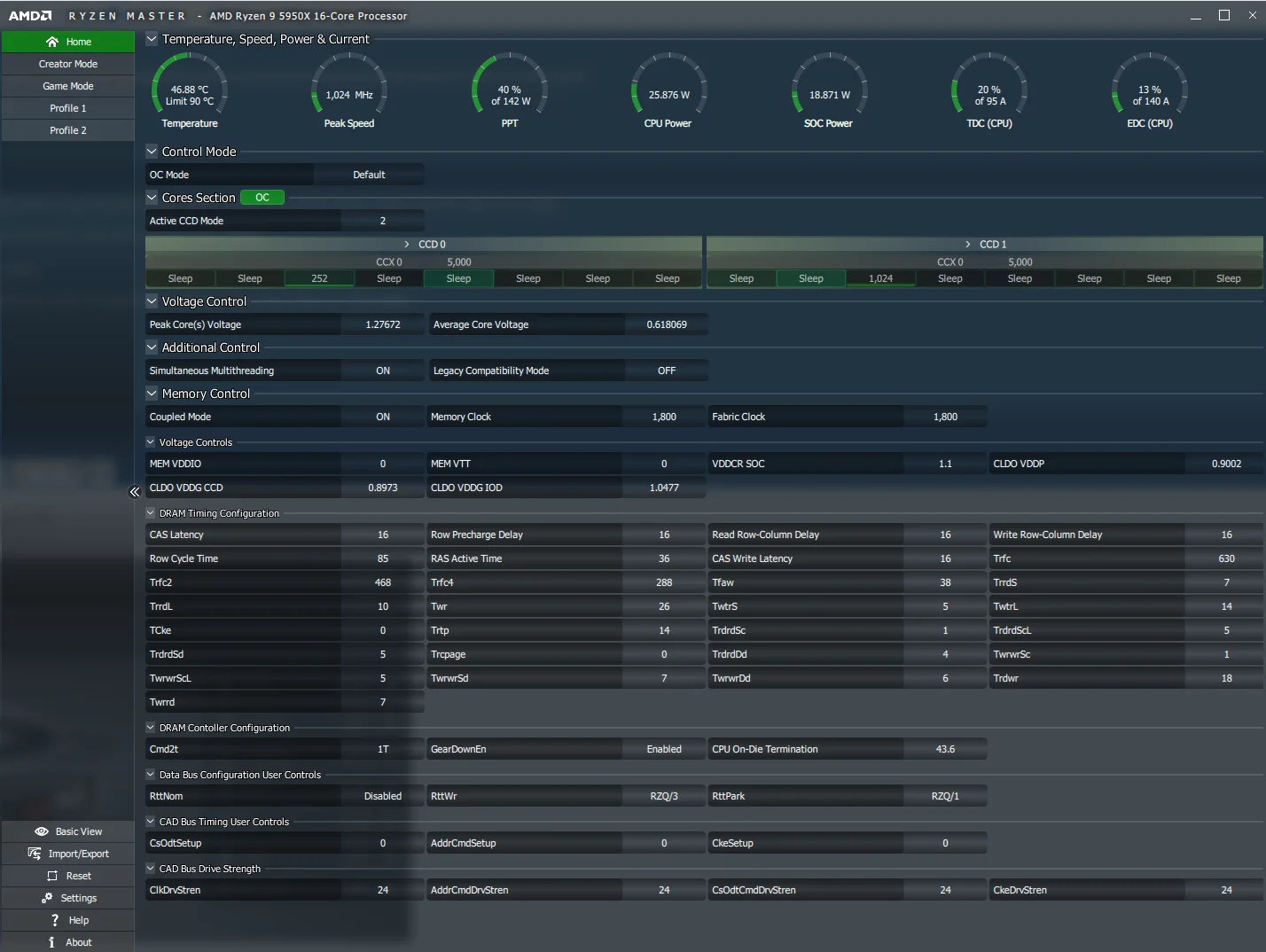Click the Peak Core(s) Voltage value
Image resolution: width=1266 pixels, height=952 pixels.
coord(383,324)
